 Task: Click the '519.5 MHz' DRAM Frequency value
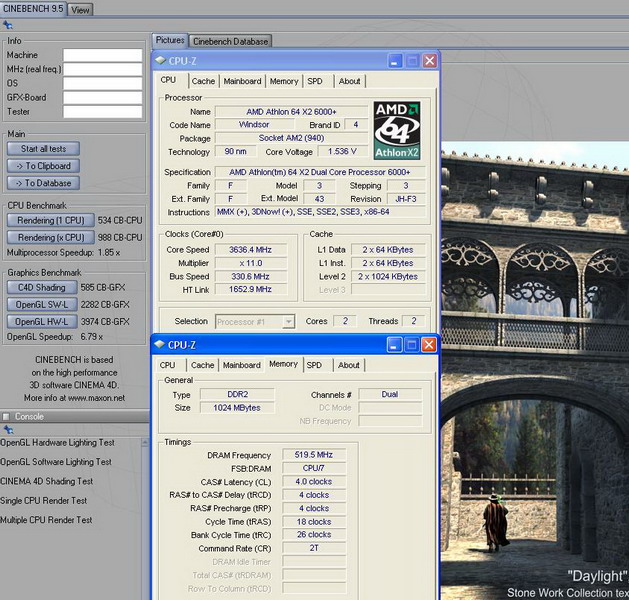tap(314, 454)
